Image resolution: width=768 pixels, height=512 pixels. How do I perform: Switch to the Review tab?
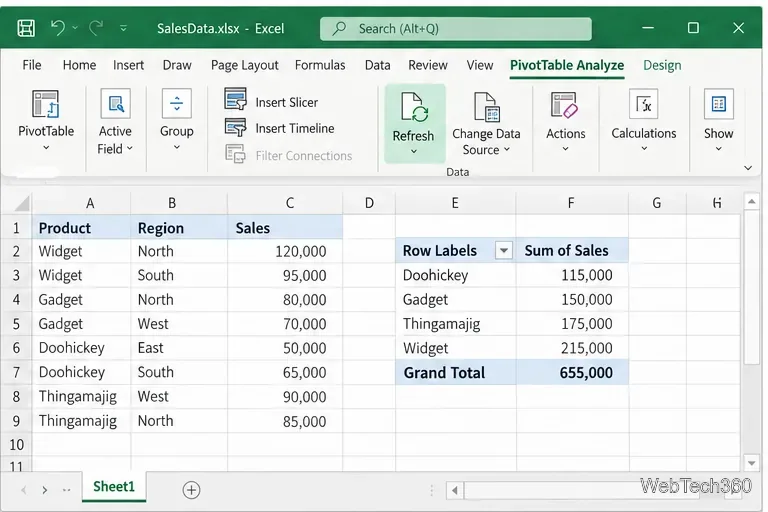(428, 65)
